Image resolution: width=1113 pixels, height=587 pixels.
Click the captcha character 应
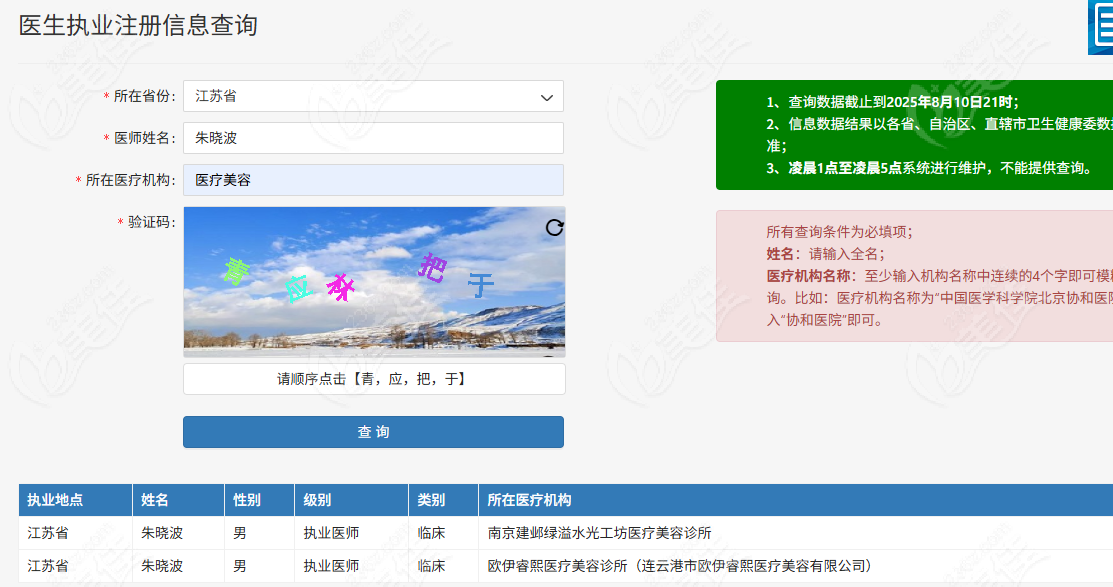300,287
